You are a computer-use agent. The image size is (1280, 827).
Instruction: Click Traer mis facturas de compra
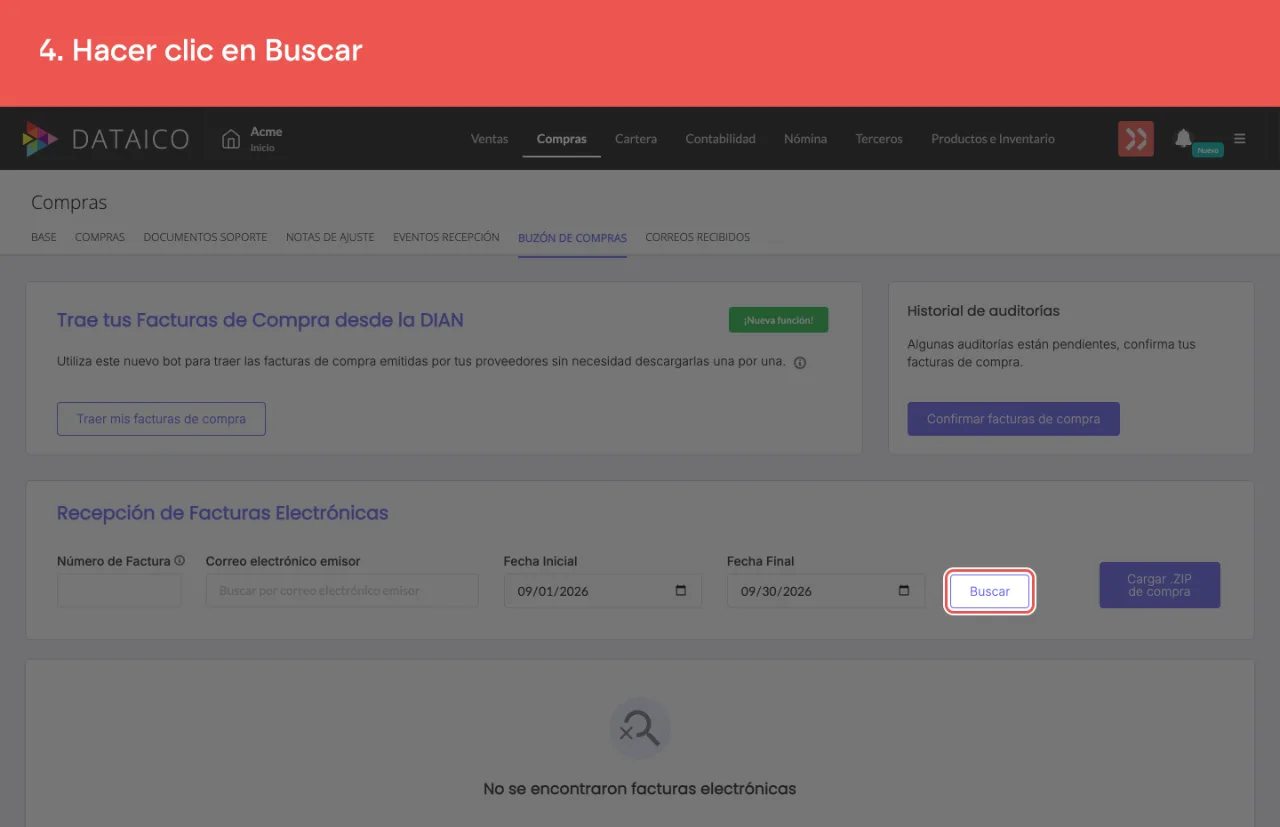pyautogui.click(x=161, y=419)
